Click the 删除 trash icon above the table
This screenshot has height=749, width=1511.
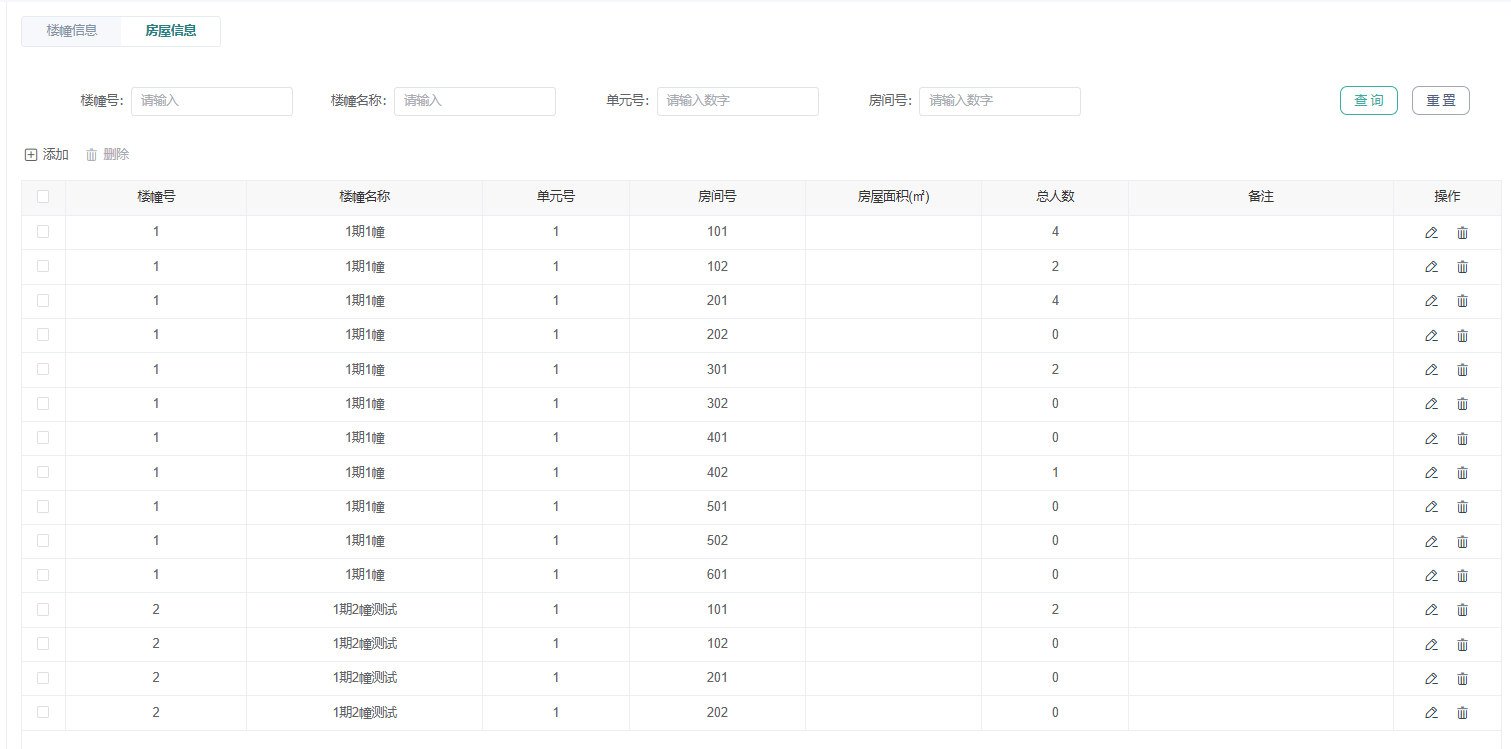coord(91,155)
